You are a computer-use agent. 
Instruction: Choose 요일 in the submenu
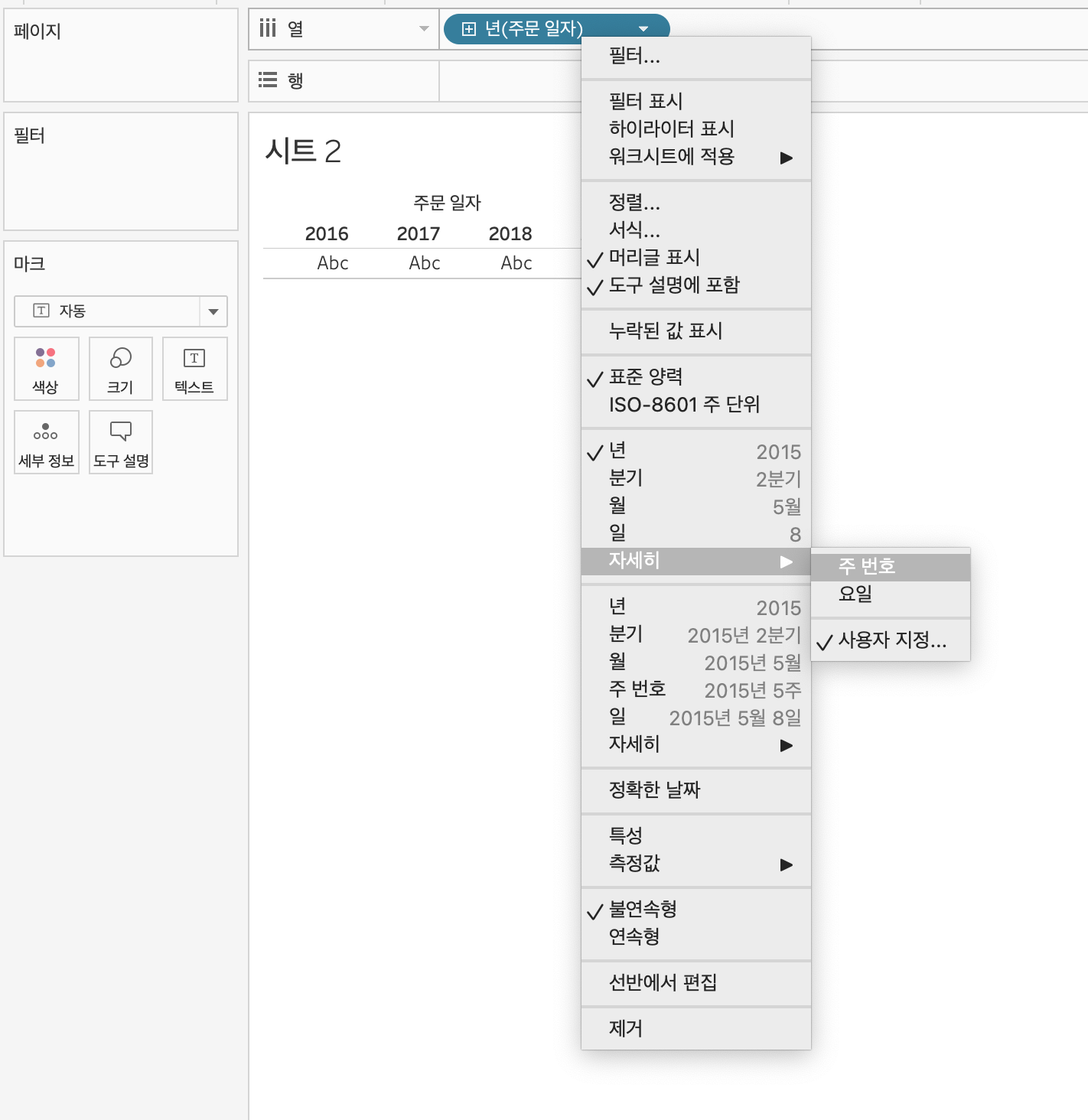(891, 594)
